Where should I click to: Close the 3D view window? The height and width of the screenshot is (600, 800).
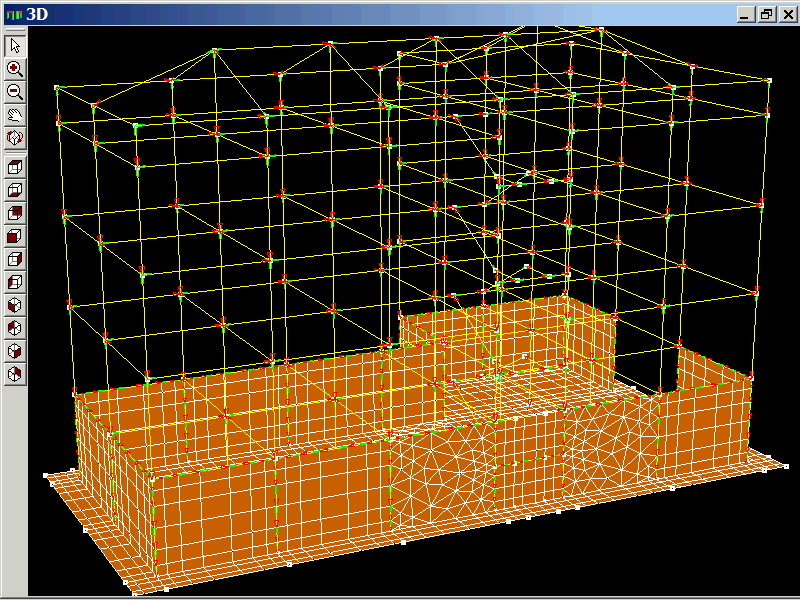pos(786,14)
